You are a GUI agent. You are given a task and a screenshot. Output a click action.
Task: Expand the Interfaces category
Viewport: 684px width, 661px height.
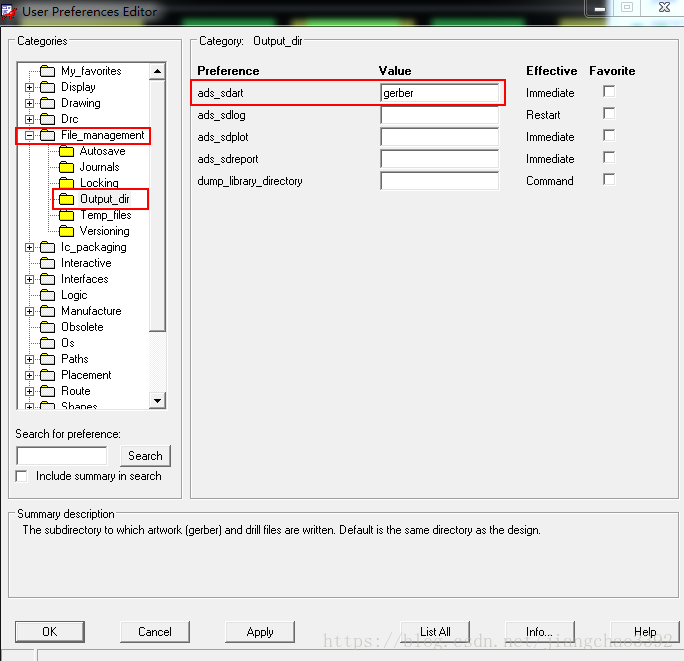(29, 279)
